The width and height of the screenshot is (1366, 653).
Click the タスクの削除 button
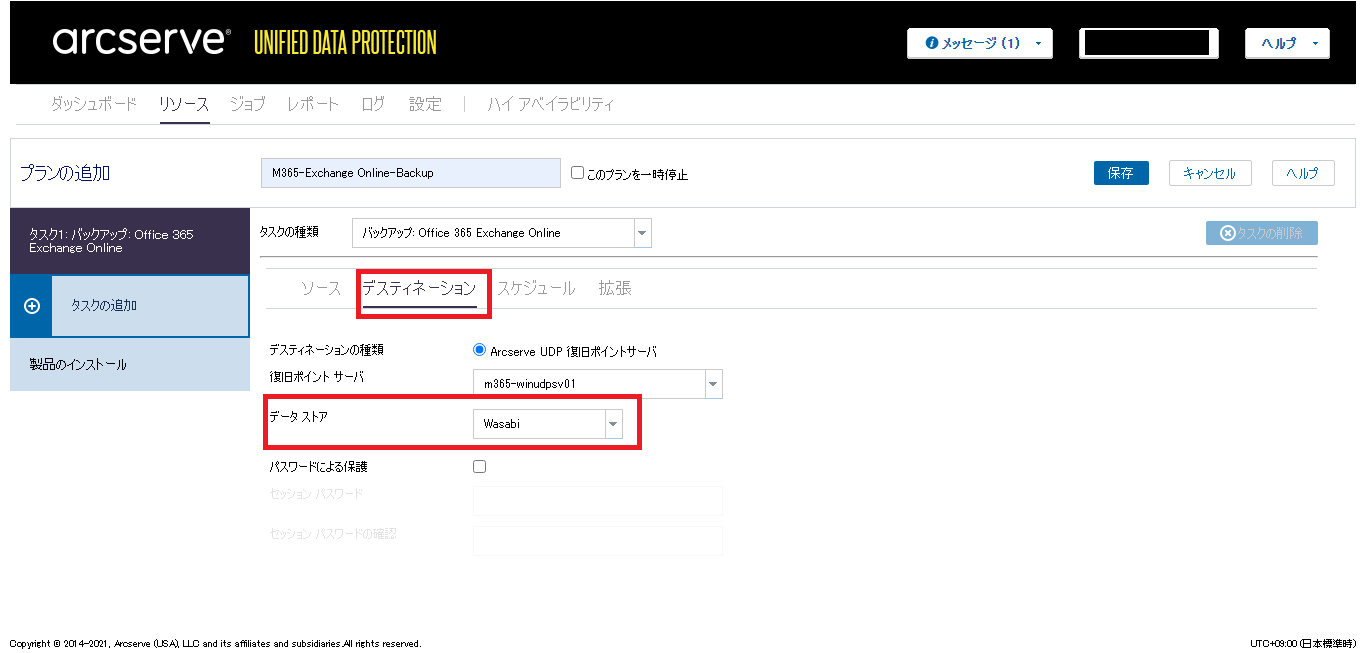[1262, 233]
